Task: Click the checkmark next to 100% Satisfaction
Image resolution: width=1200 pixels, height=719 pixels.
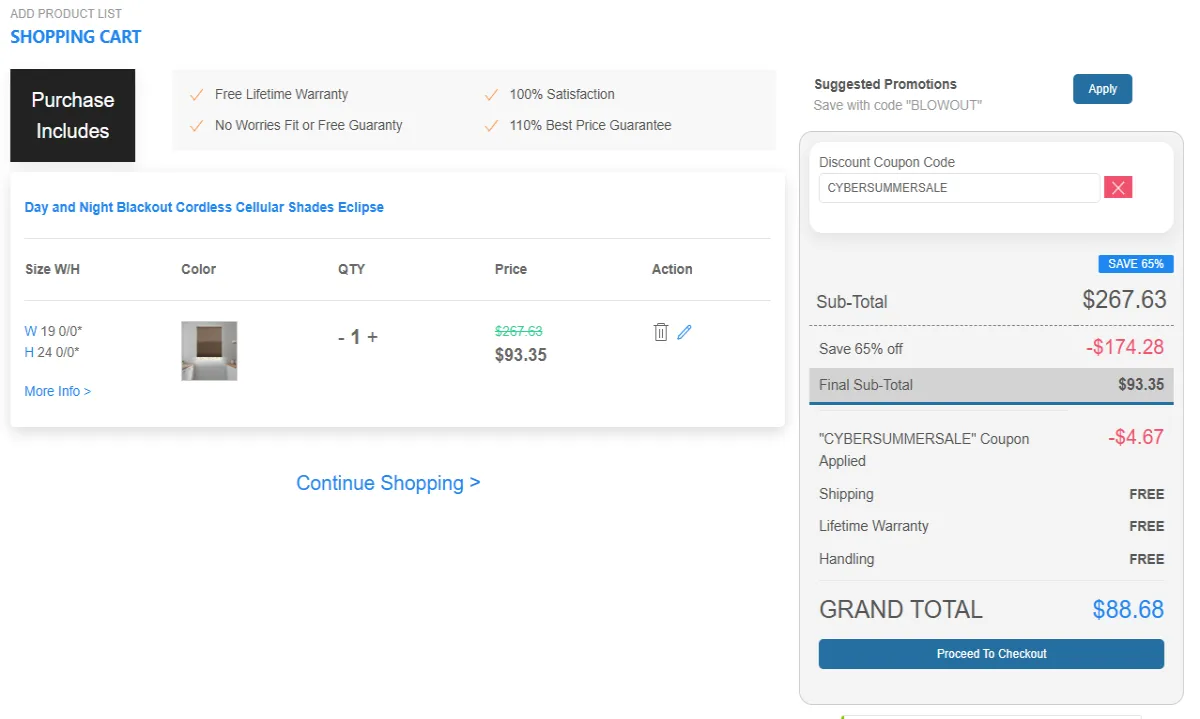Action: pos(491,94)
